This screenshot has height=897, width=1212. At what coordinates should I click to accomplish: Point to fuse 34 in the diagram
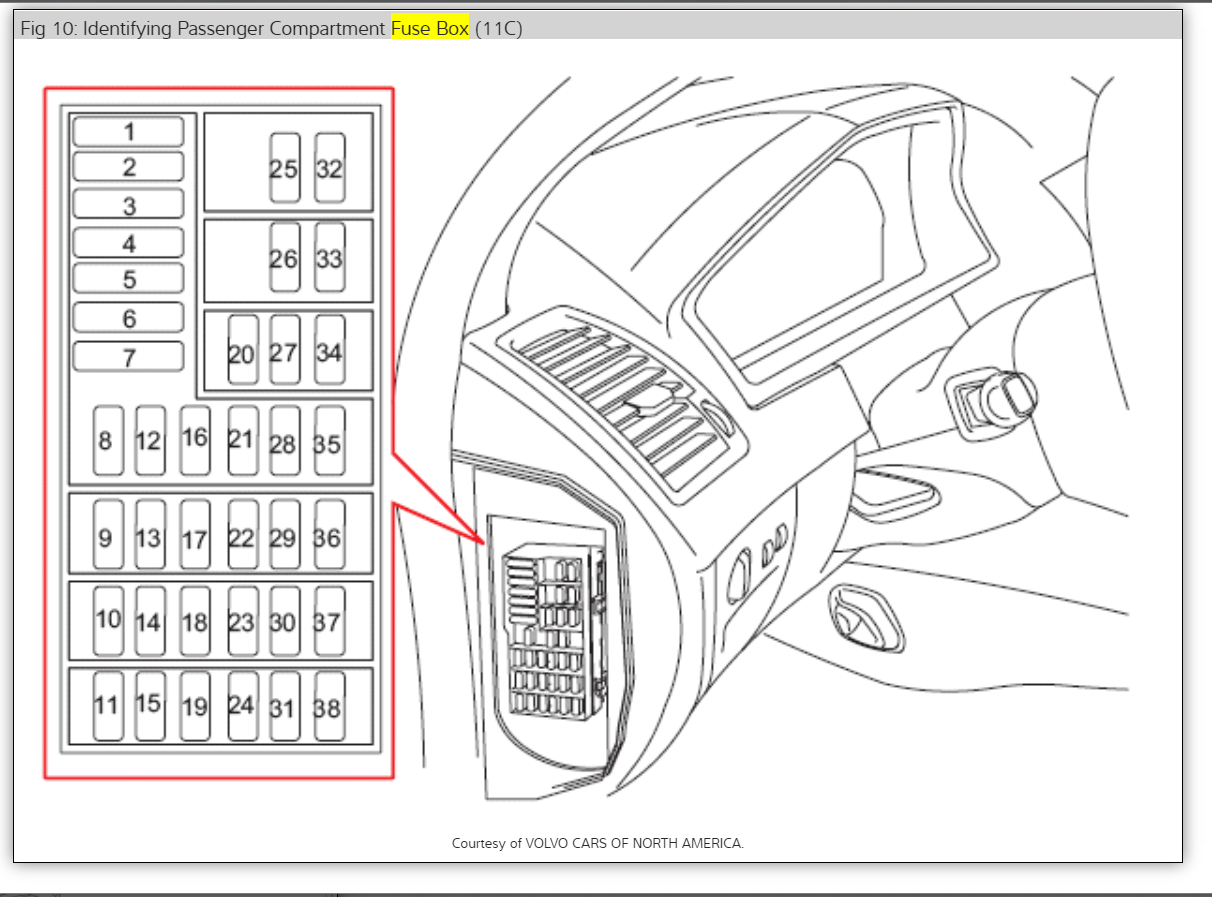[330, 351]
